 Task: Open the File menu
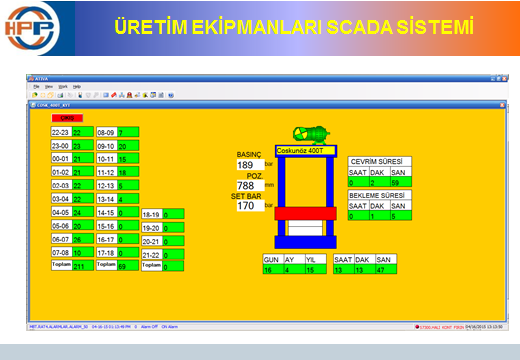point(36,87)
